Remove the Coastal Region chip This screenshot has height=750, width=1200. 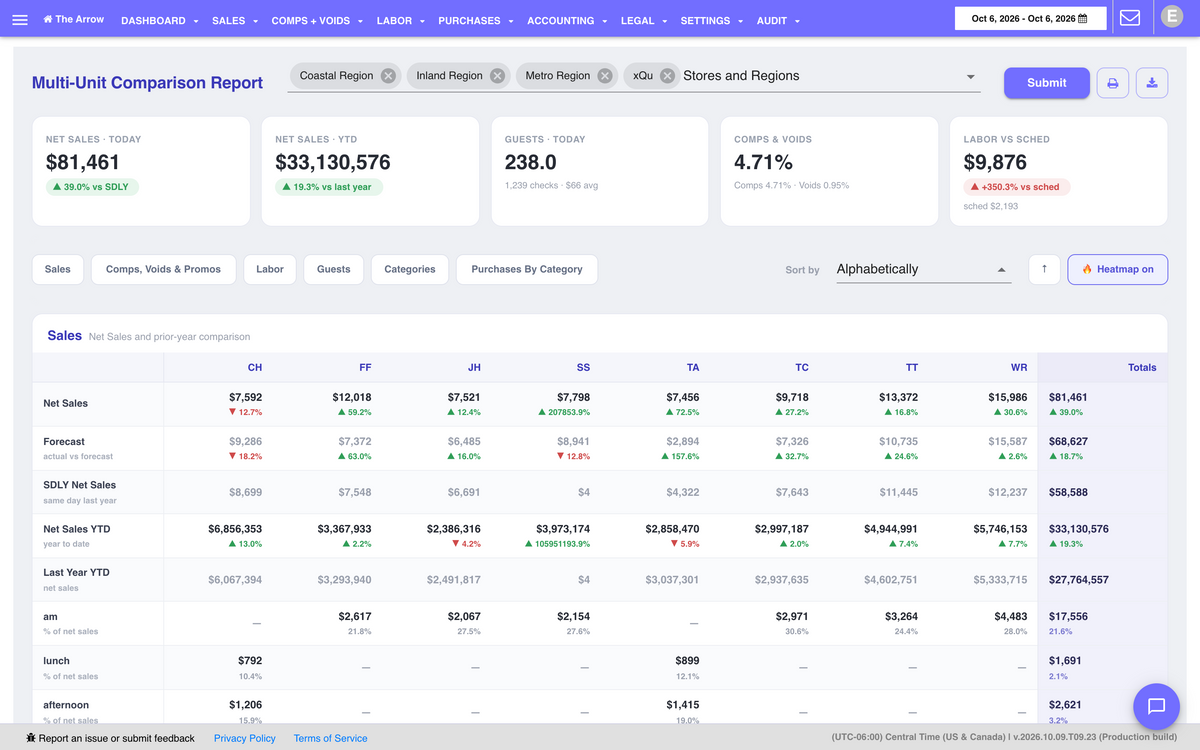(x=388, y=76)
